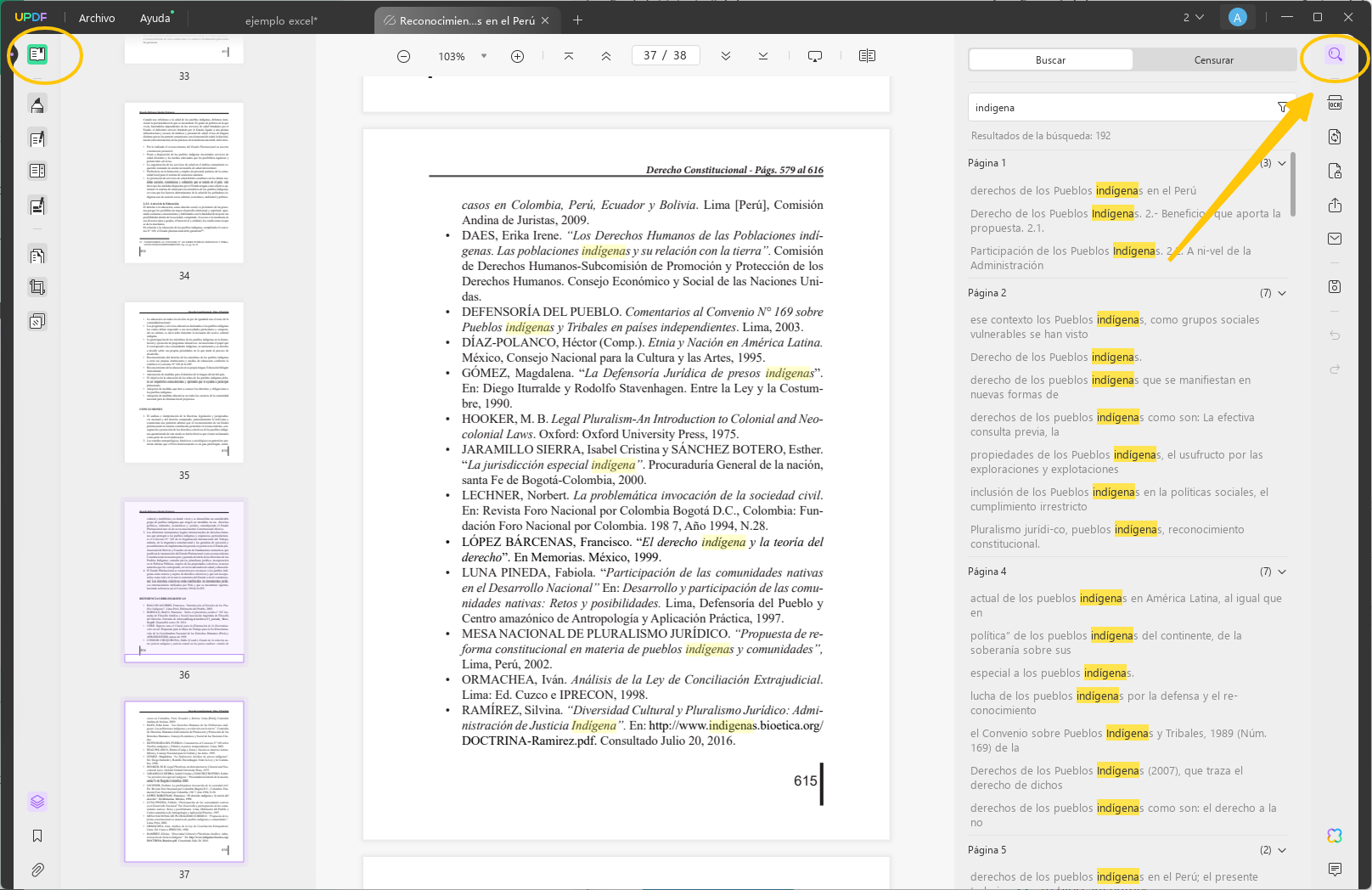Image resolution: width=1372 pixels, height=890 pixels.
Task: Start slideshow presentation mode
Action: tap(815, 56)
